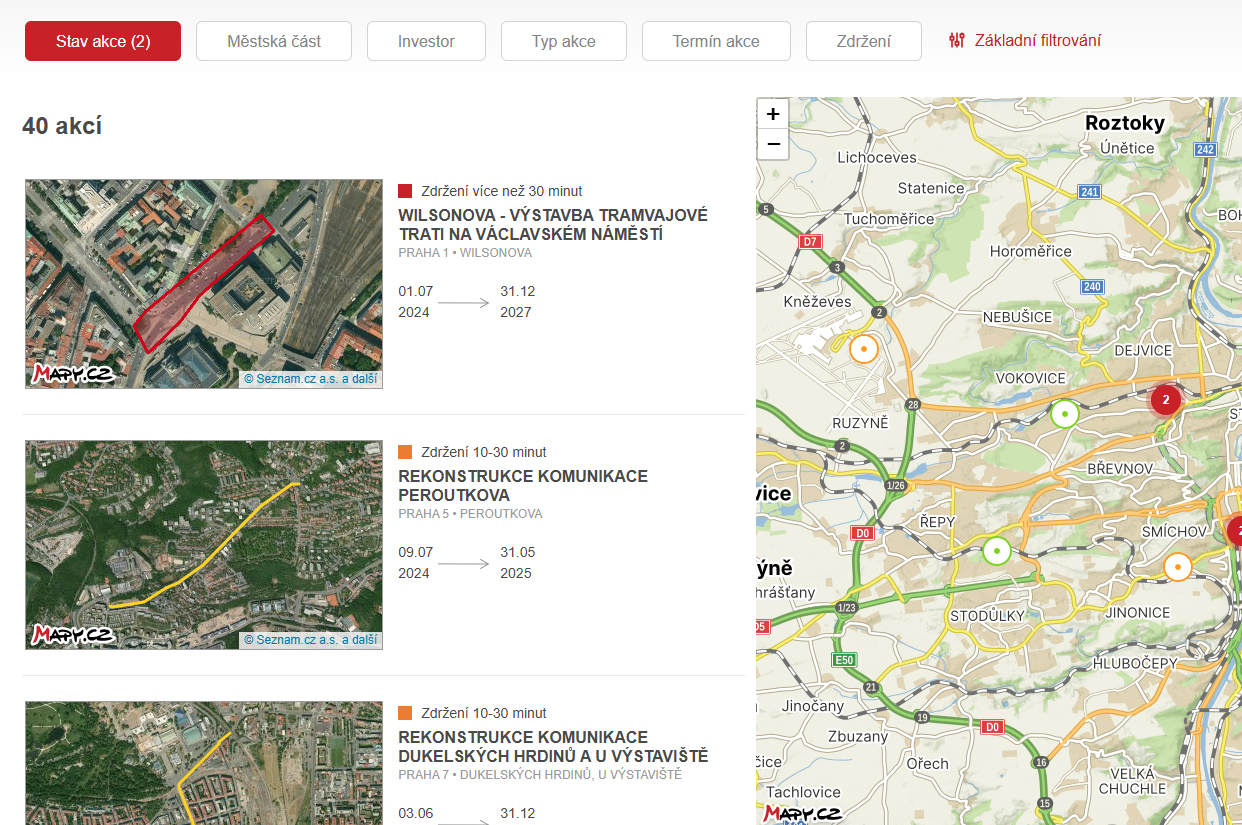This screenshot has height=825, width=1242.
Task: Click the orange delay swatch for Peroutkova
Action: pos(405,452)
